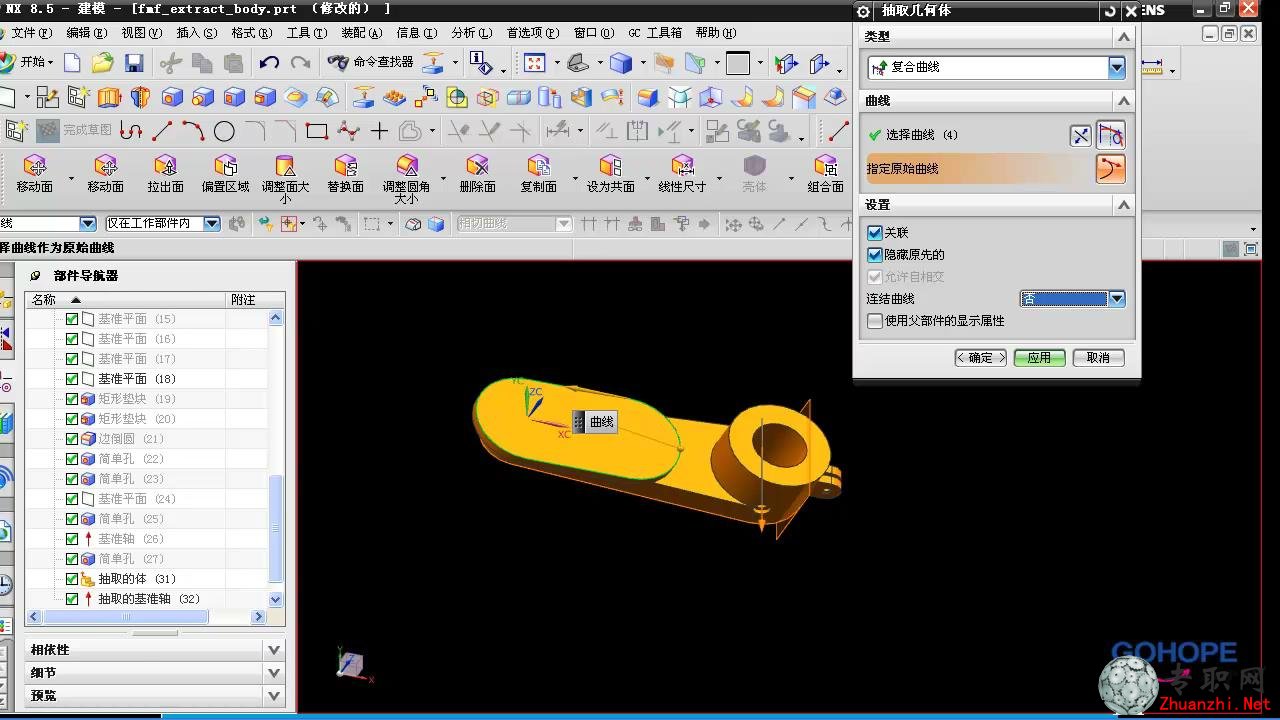Click the Undo arrow icon
1280x720 pixels.
(269, 63)
